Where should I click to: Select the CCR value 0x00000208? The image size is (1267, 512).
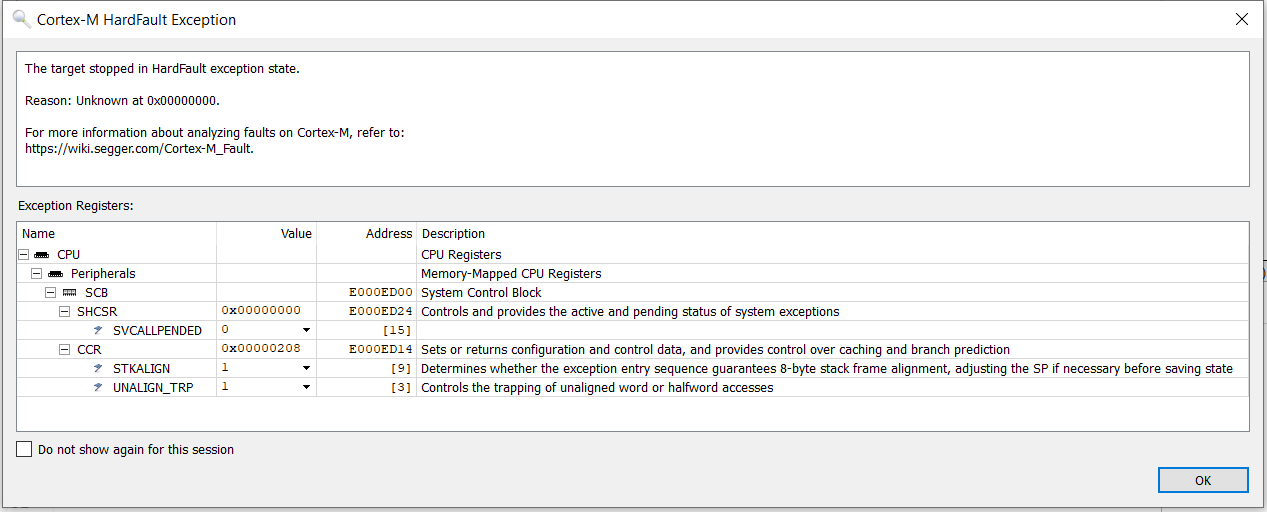(261, 349)
